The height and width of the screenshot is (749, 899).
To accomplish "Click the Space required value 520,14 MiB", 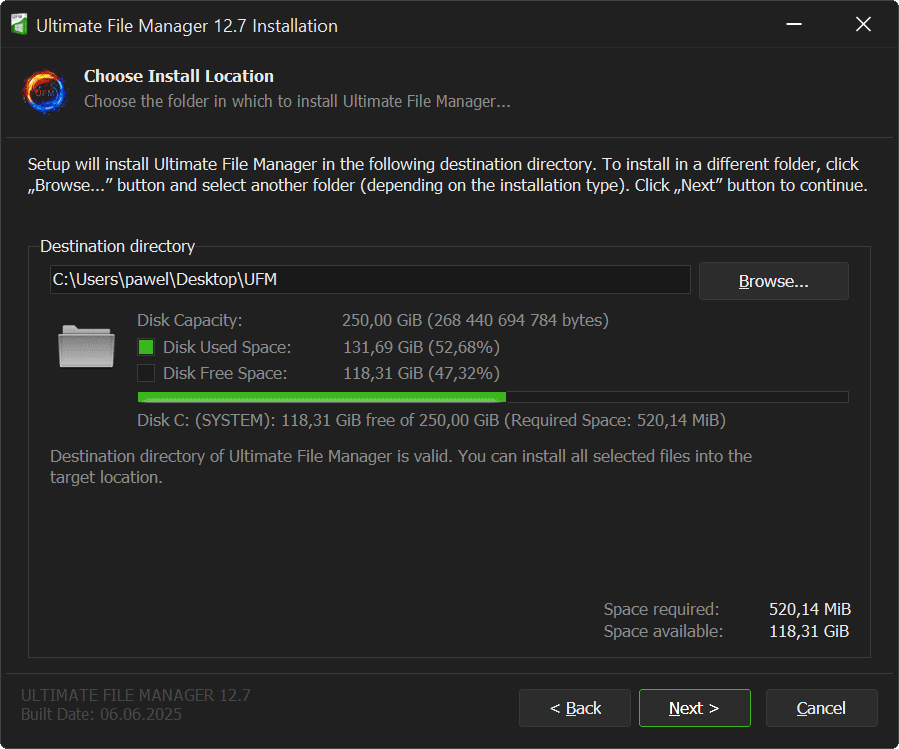I will (810, 609).
